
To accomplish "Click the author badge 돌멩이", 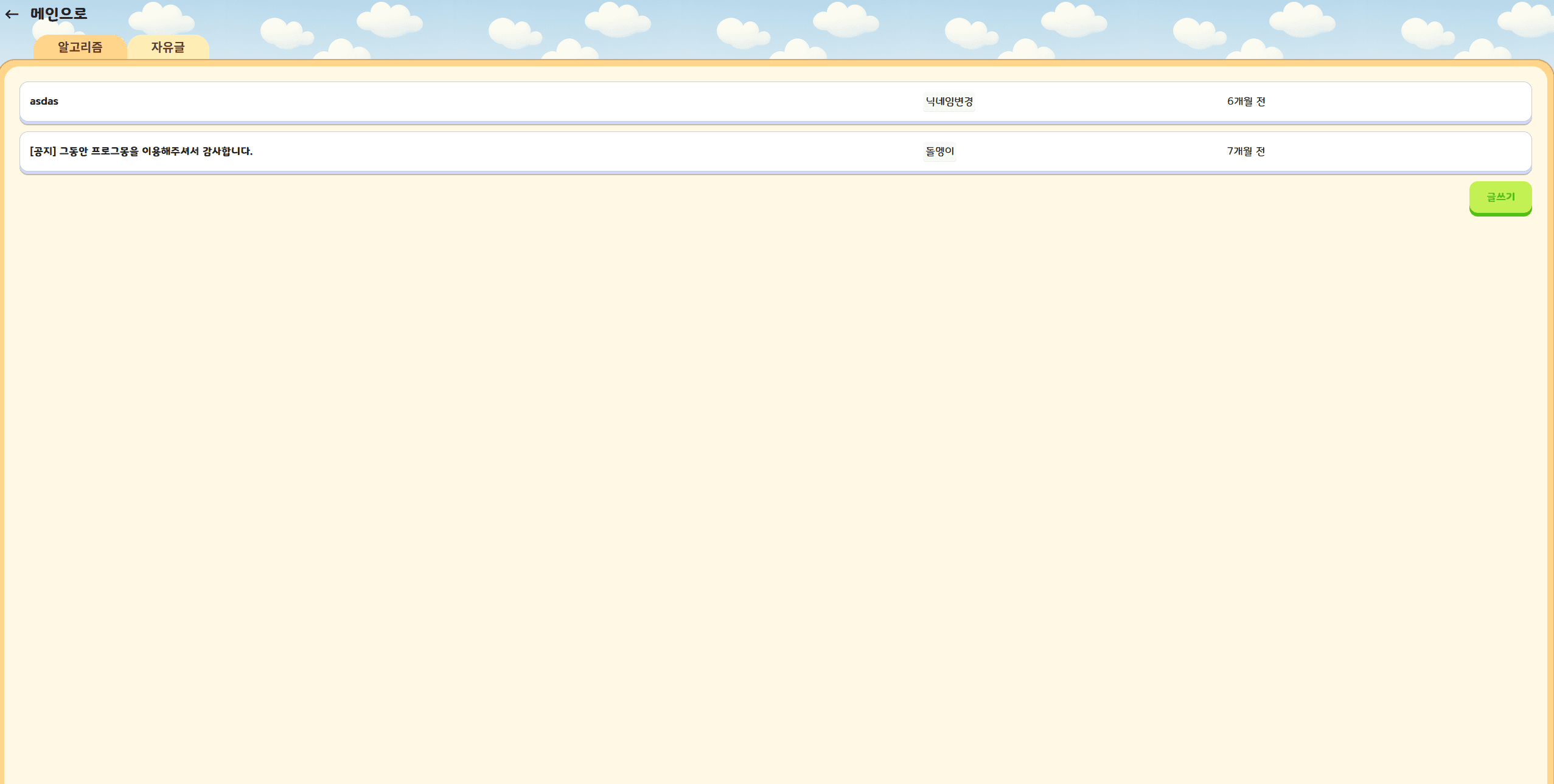I will coord(939,151).
